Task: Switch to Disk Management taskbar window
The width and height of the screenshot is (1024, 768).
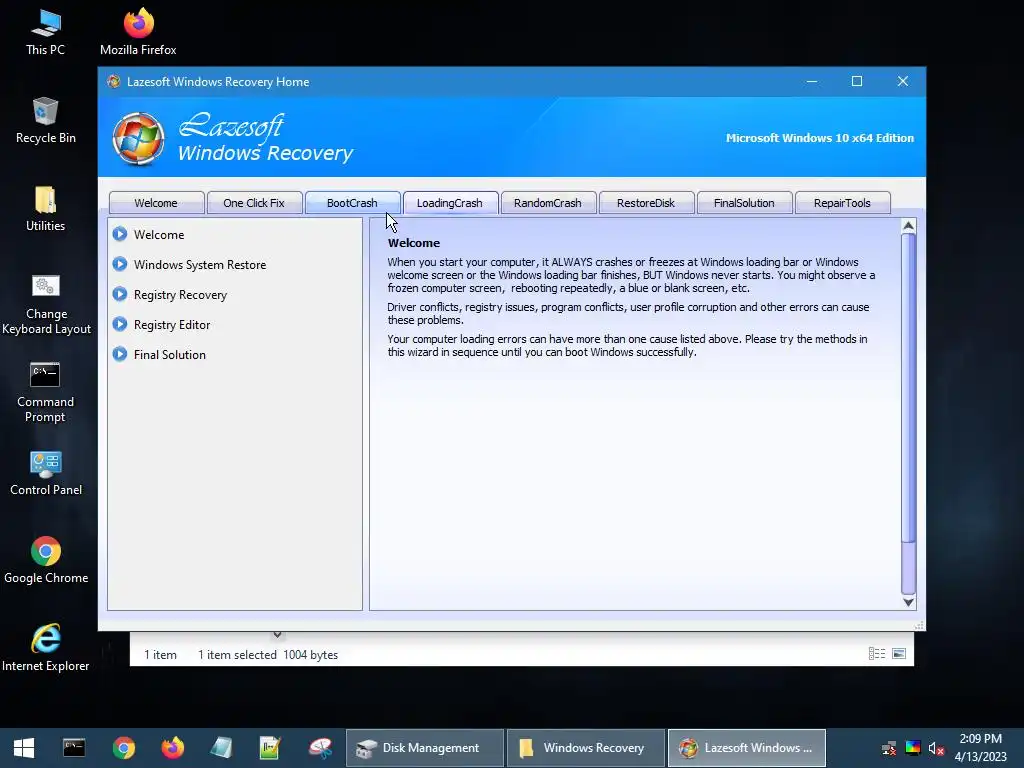Action: pos(424,748)
